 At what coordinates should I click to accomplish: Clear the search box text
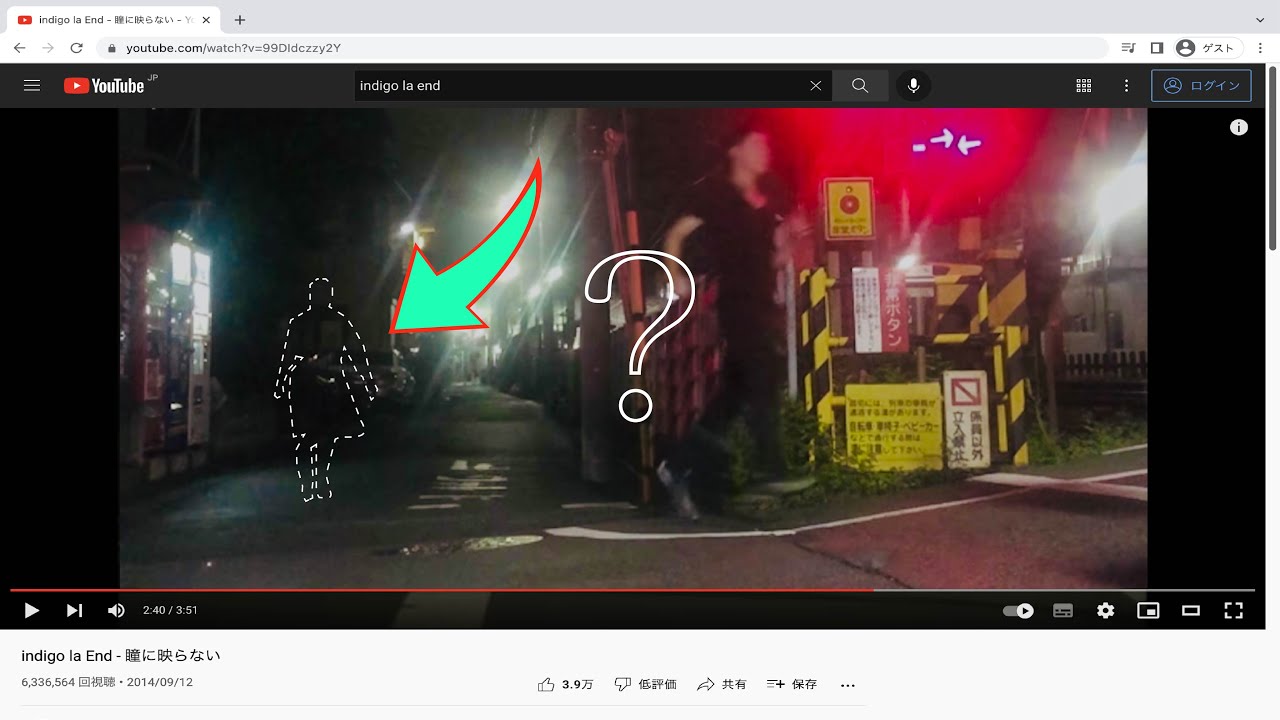coord(816,86)
